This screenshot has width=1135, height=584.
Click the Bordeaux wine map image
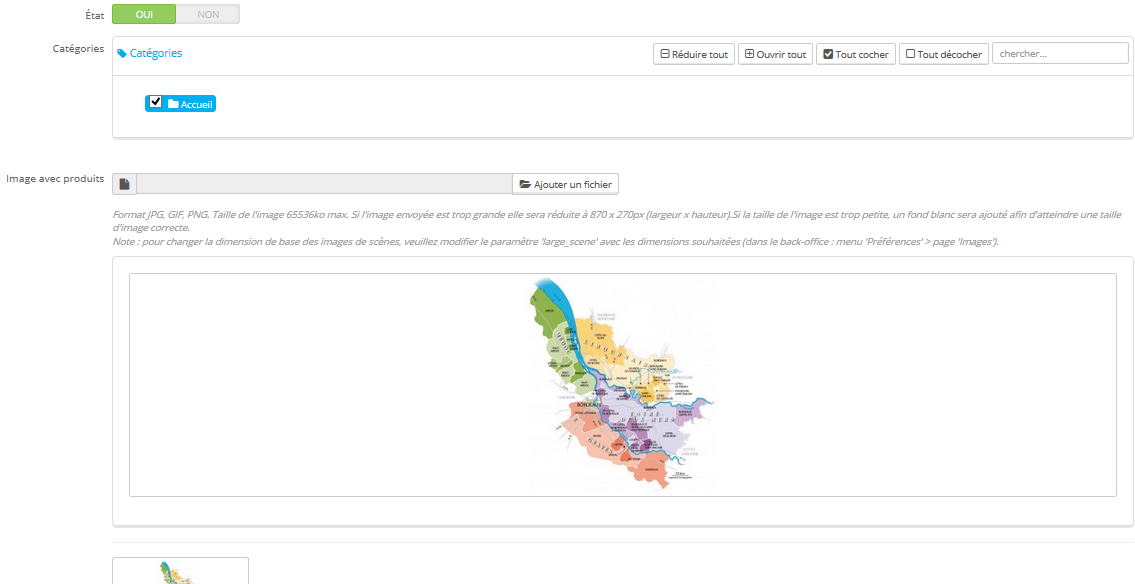(x=623, y=385)
